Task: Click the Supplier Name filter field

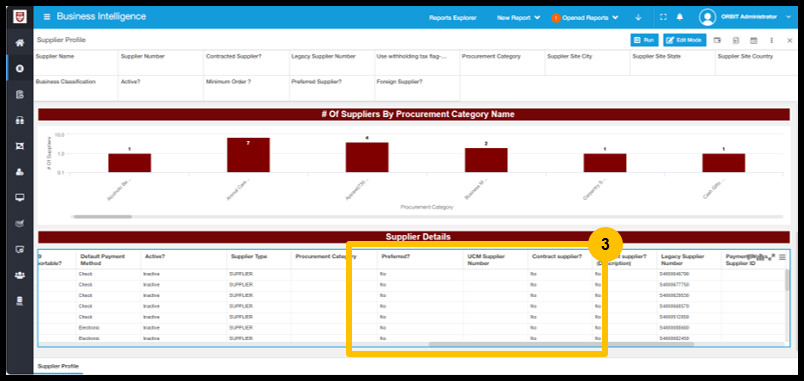Action: click(x=76, y=63)
